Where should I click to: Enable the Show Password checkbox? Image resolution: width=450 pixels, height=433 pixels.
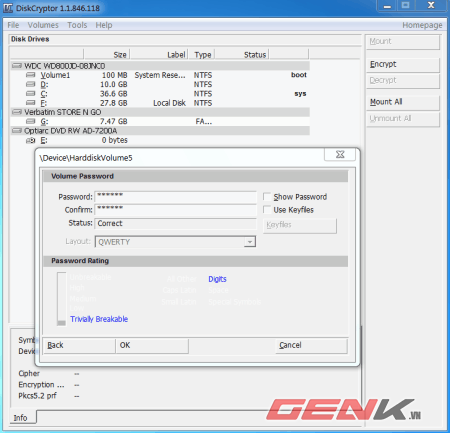[x=267, y=197]
